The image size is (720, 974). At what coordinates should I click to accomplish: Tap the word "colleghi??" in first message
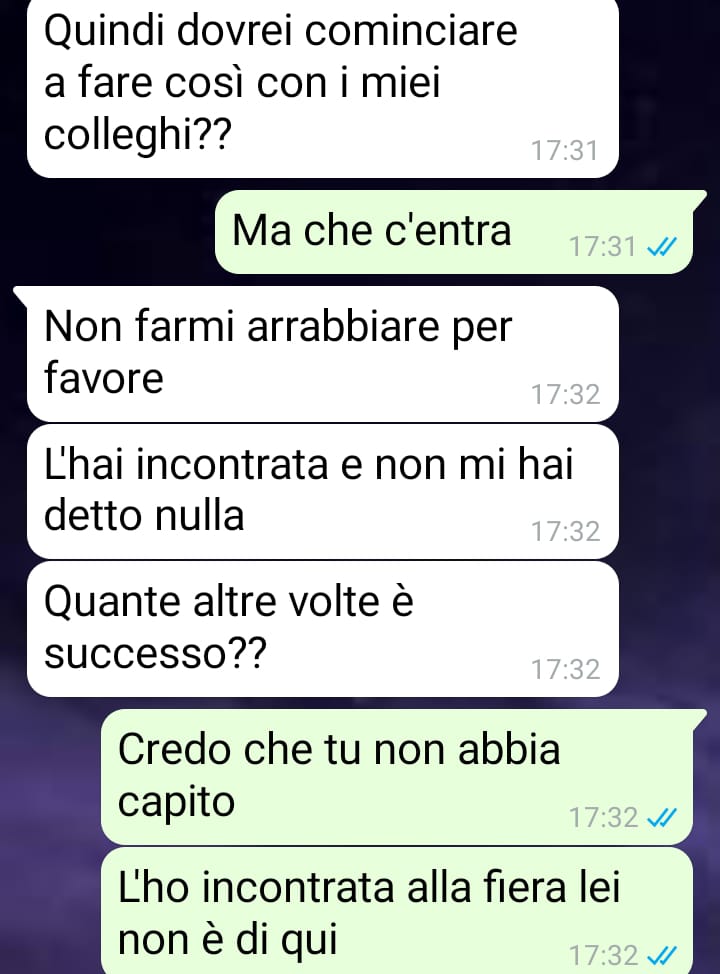tap(137, 134)
